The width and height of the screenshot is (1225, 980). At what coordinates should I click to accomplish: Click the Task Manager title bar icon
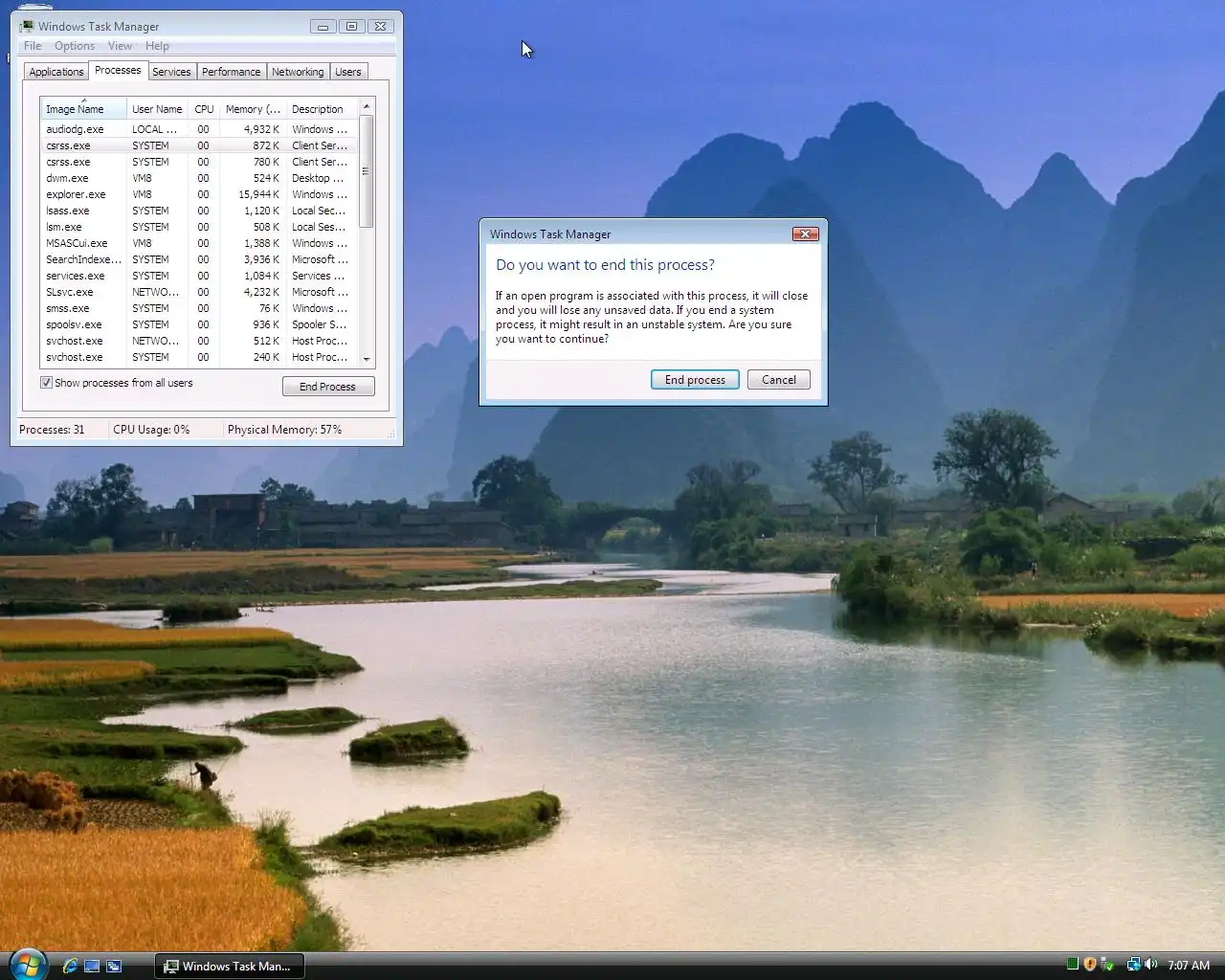tap(27, 27)
